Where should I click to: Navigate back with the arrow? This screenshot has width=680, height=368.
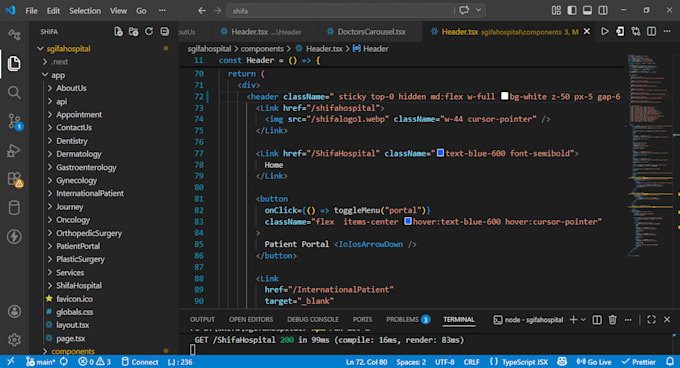click(x=202, y=11)
